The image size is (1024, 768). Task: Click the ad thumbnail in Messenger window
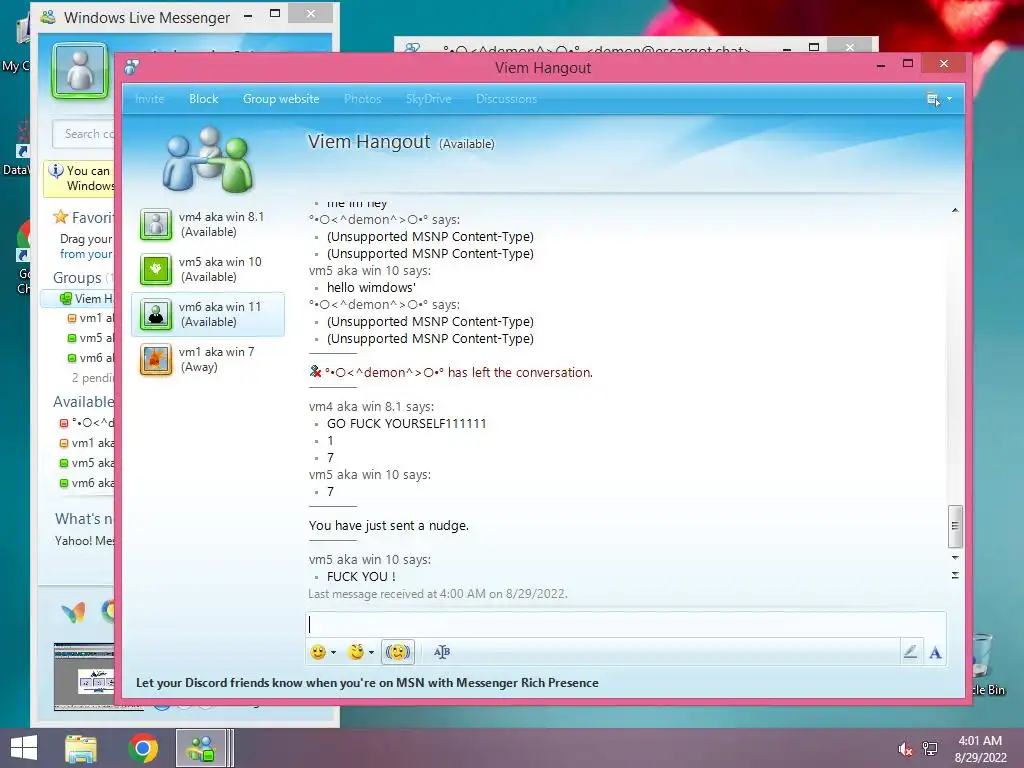84,677
